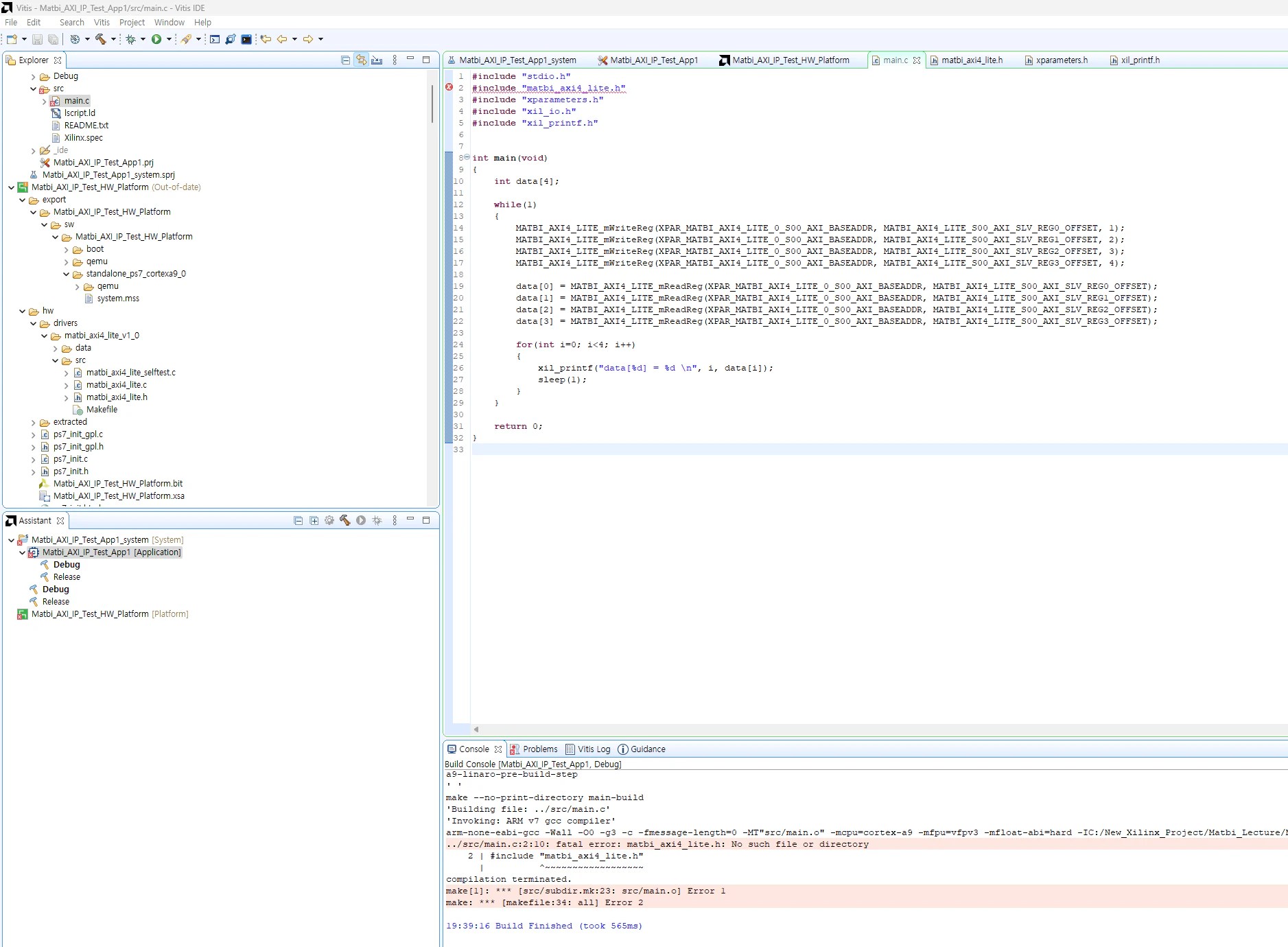Open the Explorer view menu (three dots)
The image size is (1288, 947).
click(395, 60)
